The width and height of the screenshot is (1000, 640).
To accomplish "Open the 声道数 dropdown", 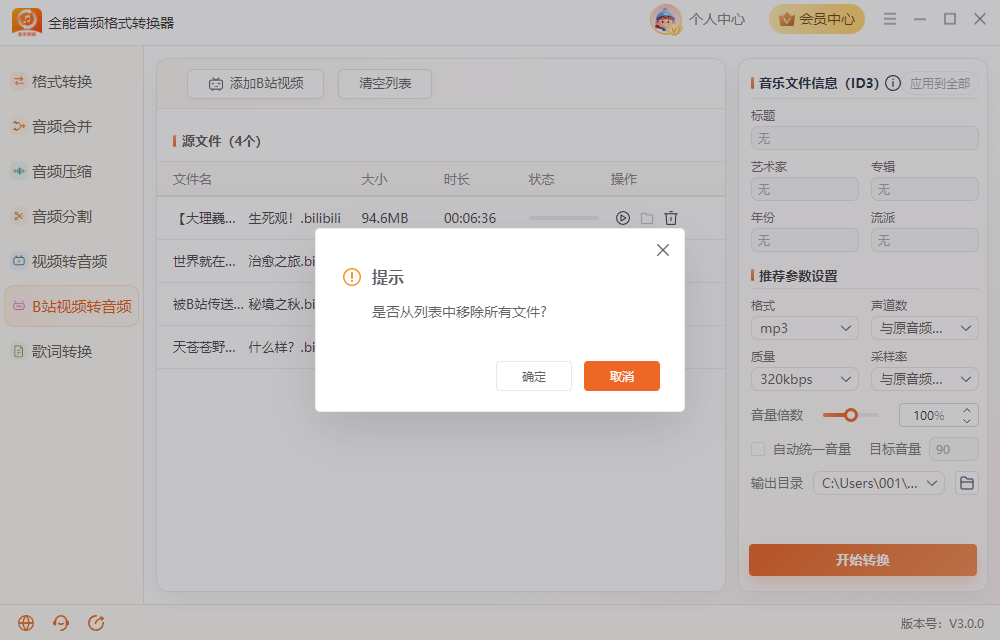I will point(924,328).
